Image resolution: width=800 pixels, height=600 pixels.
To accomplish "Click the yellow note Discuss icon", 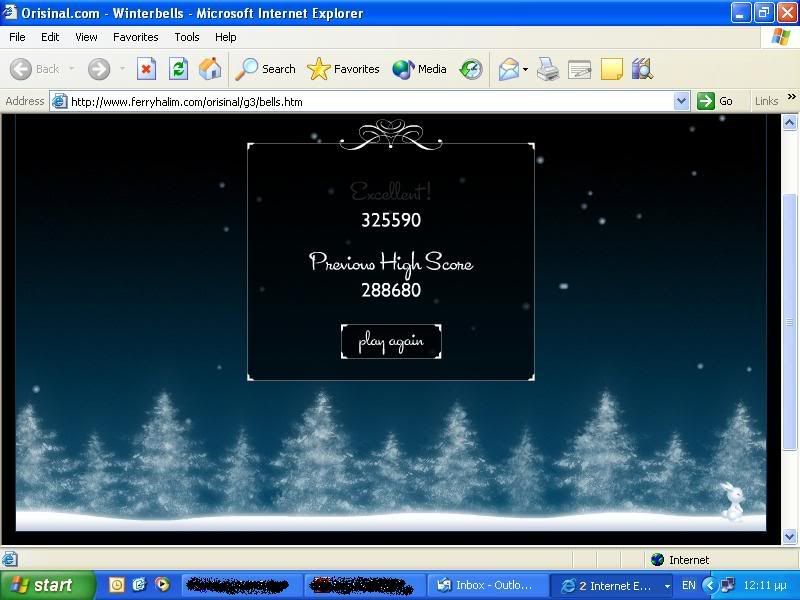I will 611,69.
